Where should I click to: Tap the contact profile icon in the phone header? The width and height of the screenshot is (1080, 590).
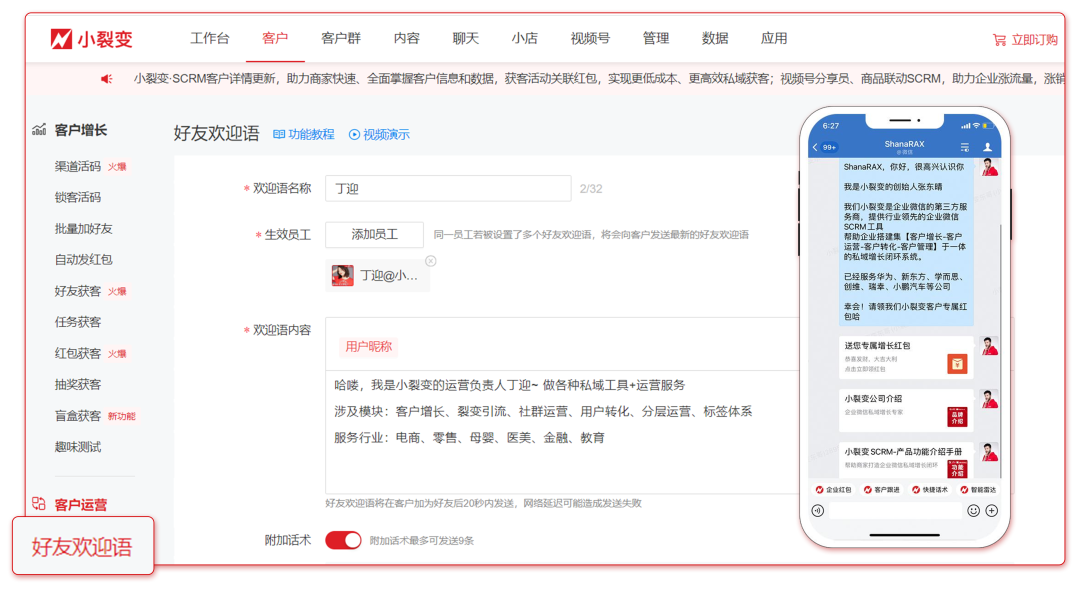pos(988,147)
